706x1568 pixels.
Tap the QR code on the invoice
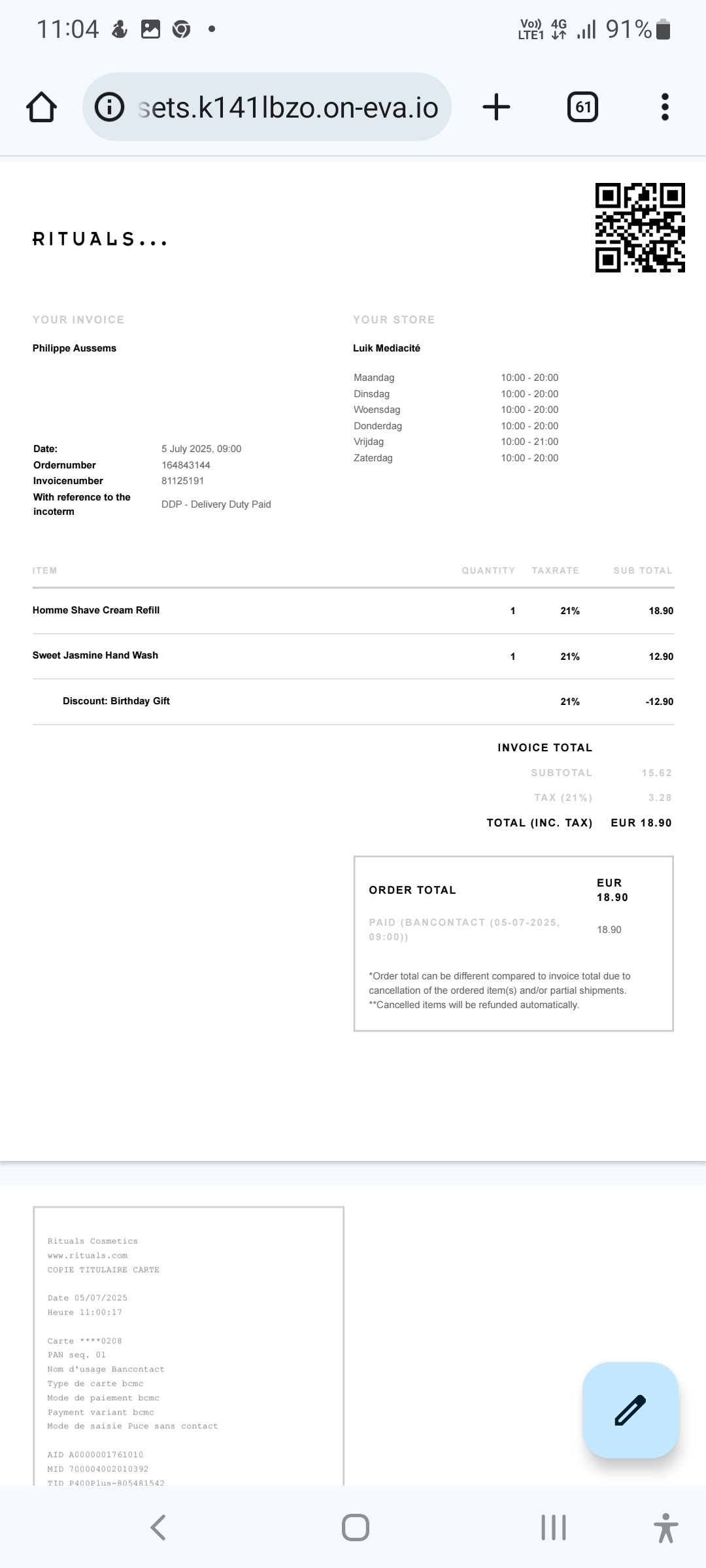tap(640, 227)
